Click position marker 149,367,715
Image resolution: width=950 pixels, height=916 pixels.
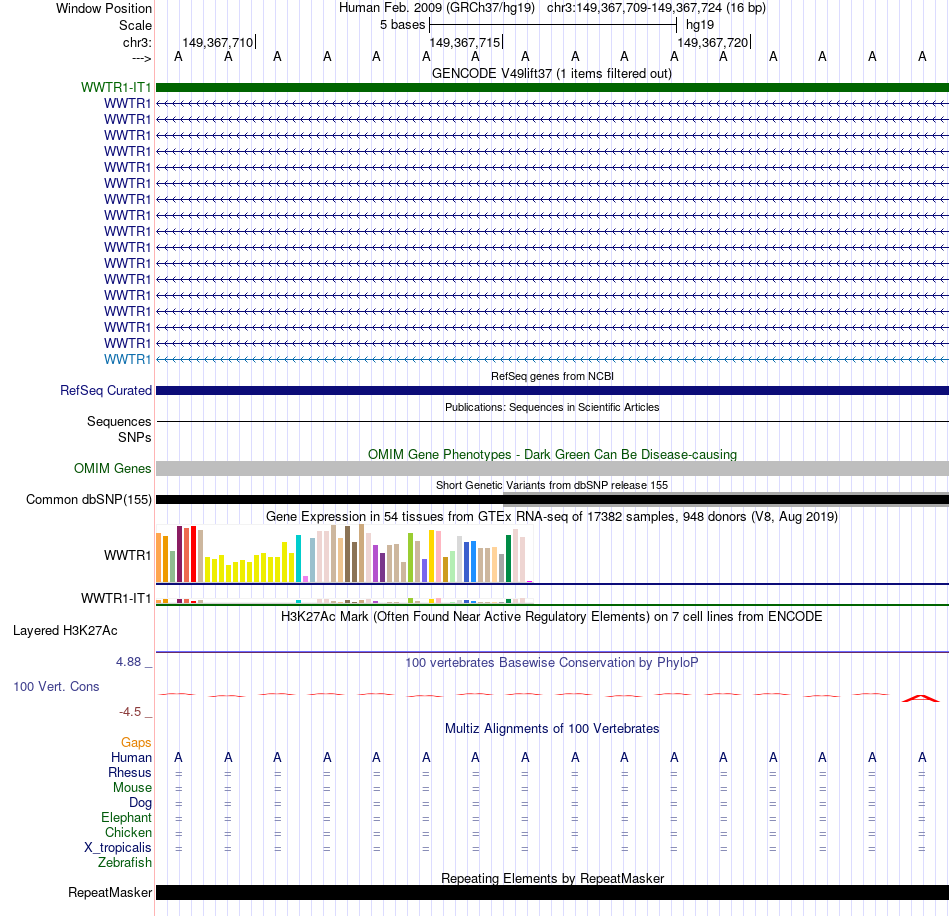(x=465, y=42)
